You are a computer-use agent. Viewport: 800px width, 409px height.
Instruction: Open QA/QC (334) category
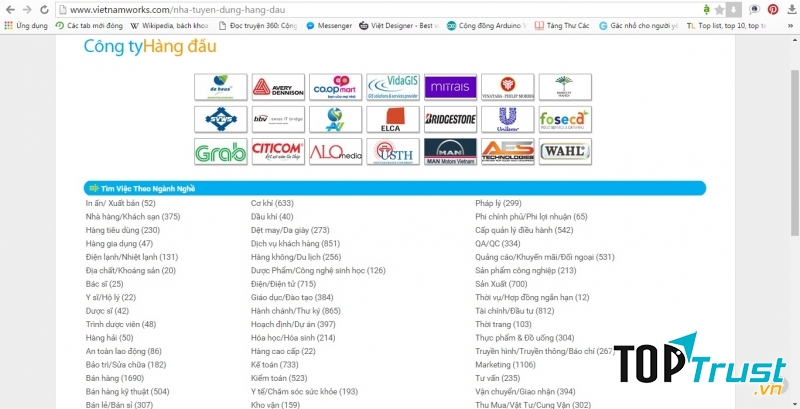tap(497, 244)
